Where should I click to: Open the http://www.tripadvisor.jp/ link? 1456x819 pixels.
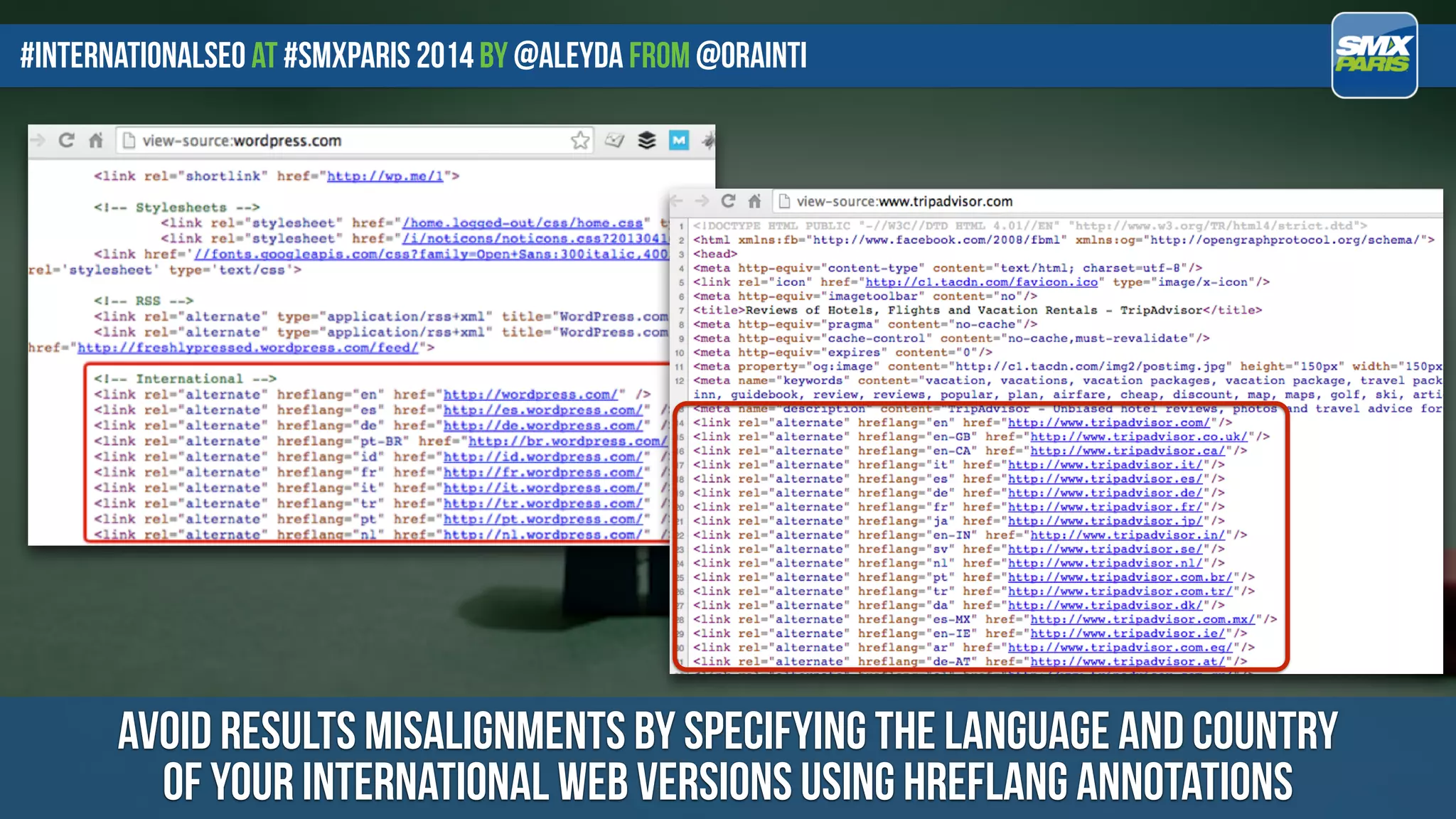(x=1105, y=521)
